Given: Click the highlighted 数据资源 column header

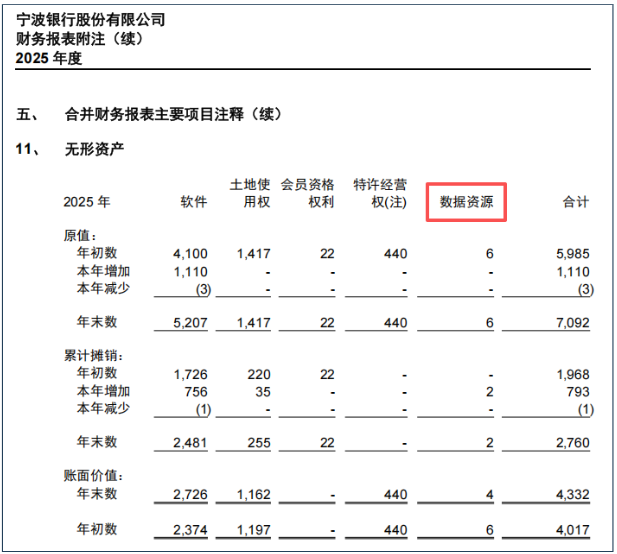Looking at the screenshot, I should (x=466, y=202).
